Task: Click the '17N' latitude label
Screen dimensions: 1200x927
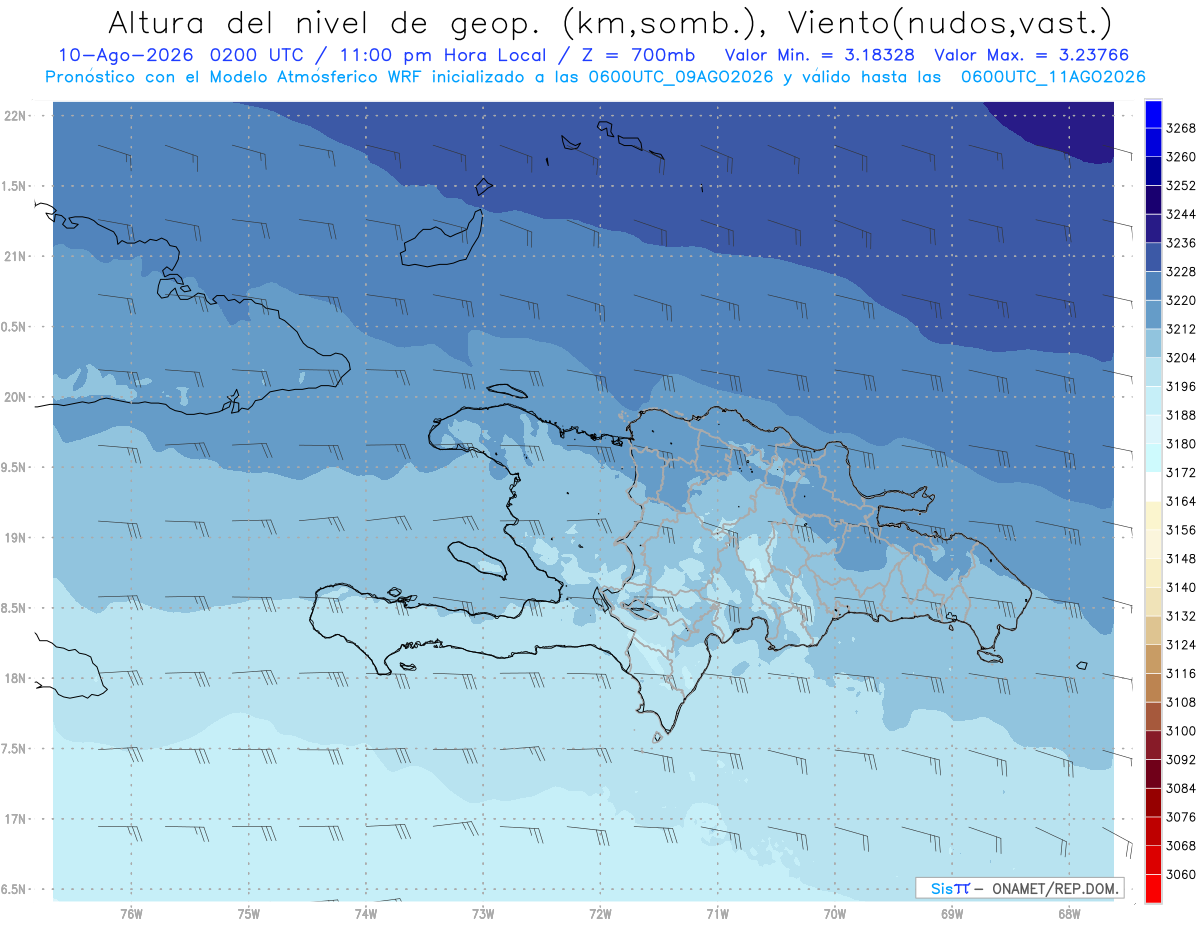Action: click(x=16, y=819)
